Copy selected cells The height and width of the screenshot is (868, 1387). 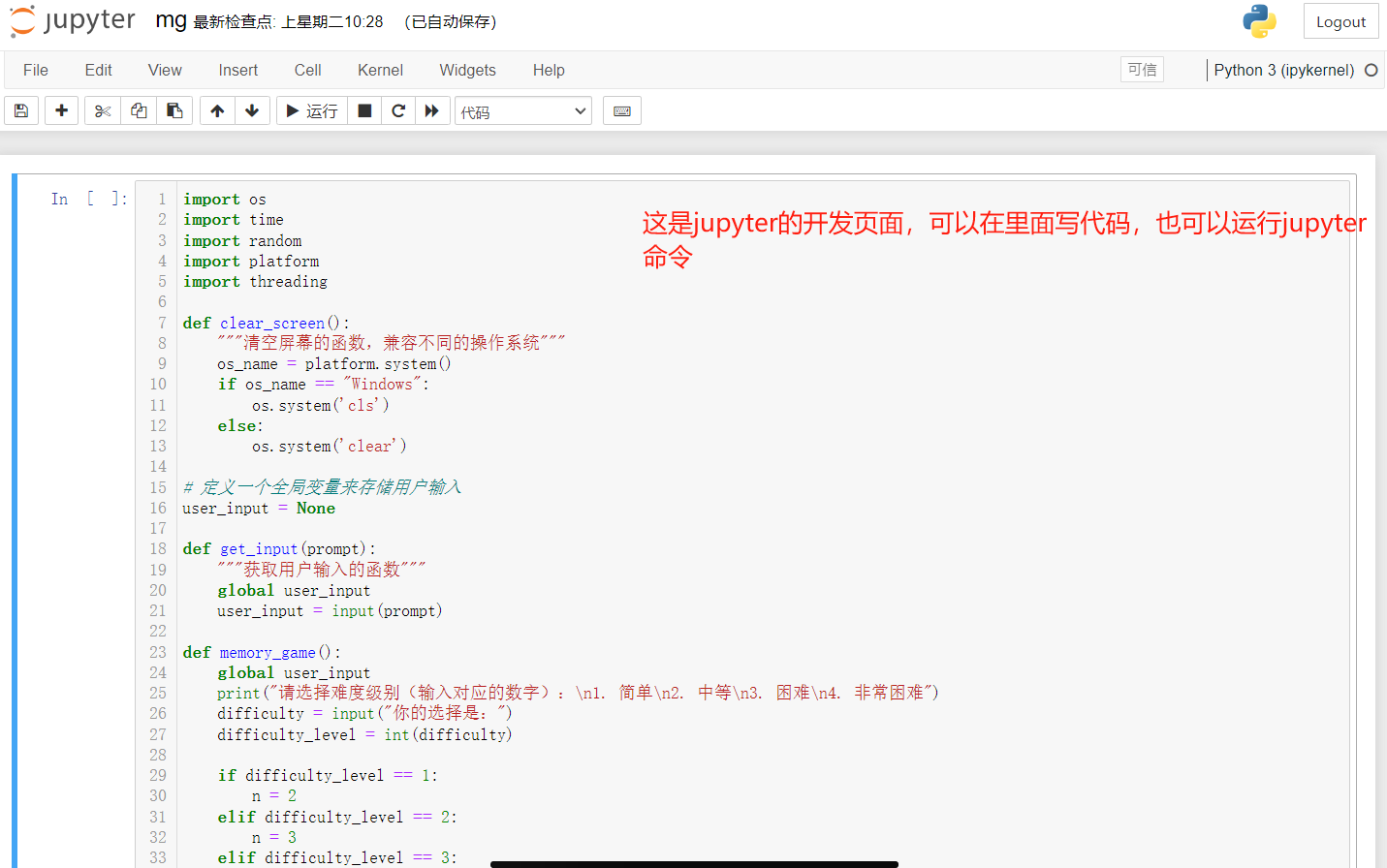click(x=139, y=110)
